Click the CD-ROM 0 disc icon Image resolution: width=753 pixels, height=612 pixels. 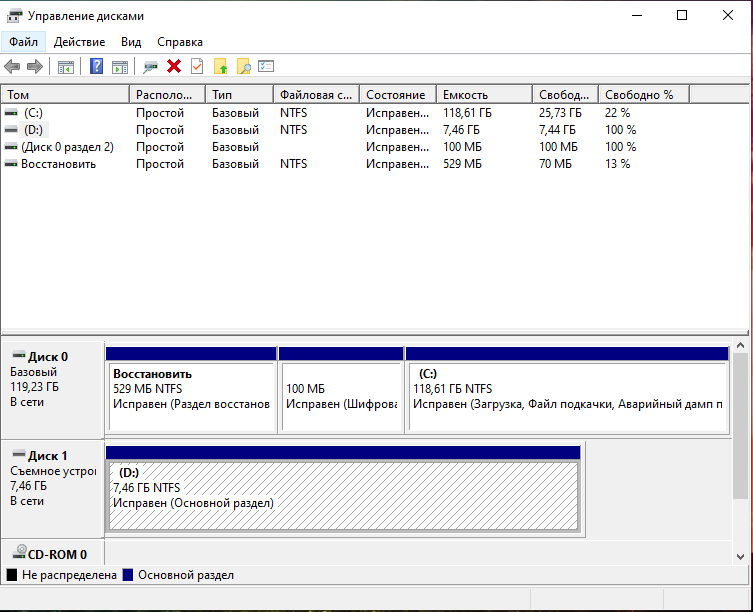pyautogui.click(x=19, y=551)
